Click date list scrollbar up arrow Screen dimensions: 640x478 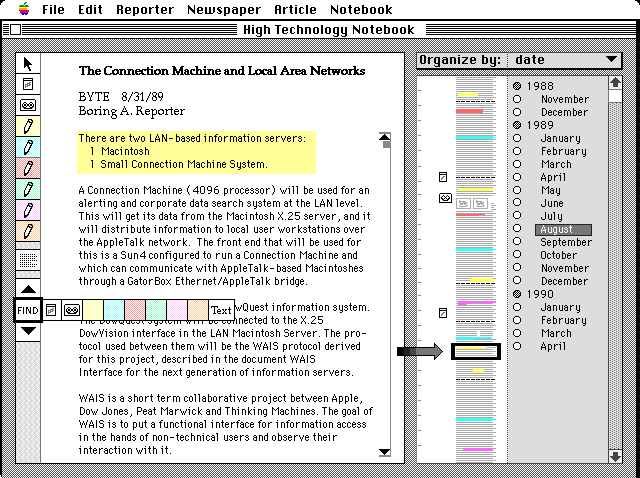[x=615, y=82]
